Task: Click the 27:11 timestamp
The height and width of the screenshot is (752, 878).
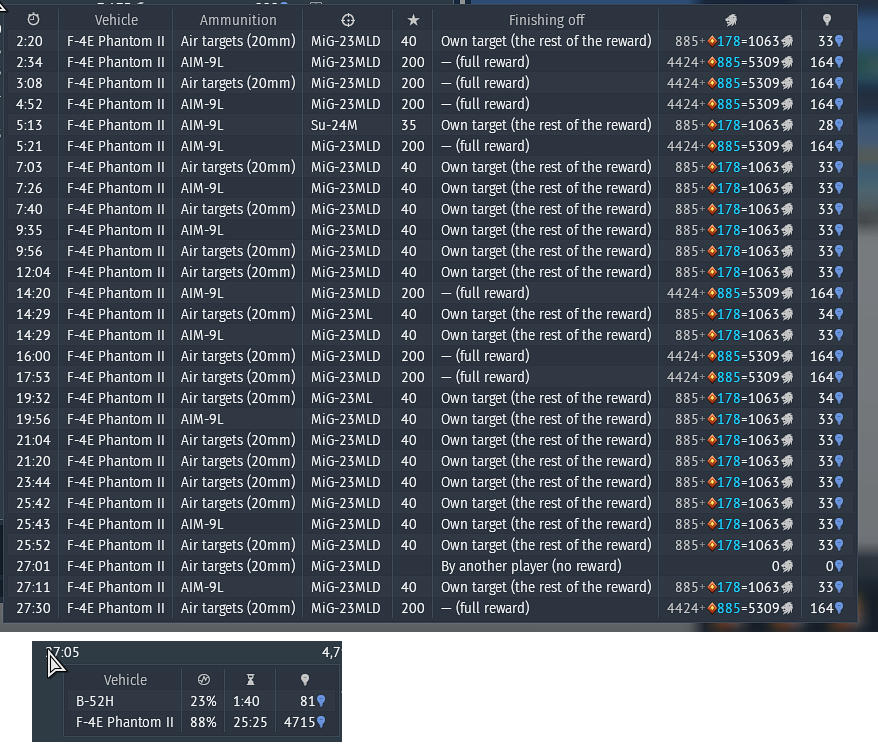Action: 33,587
